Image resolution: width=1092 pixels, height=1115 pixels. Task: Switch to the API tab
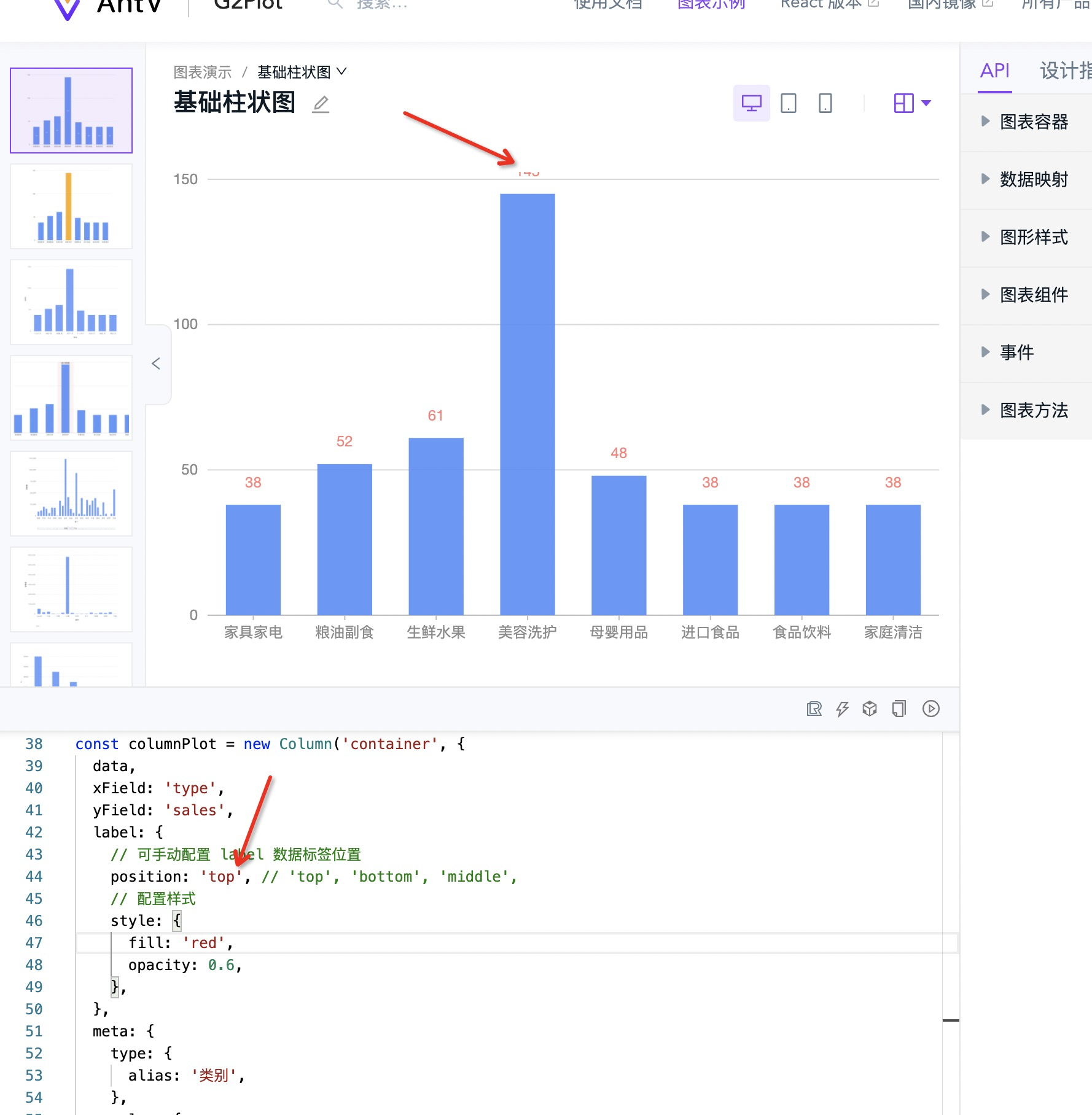coord(993,71)
